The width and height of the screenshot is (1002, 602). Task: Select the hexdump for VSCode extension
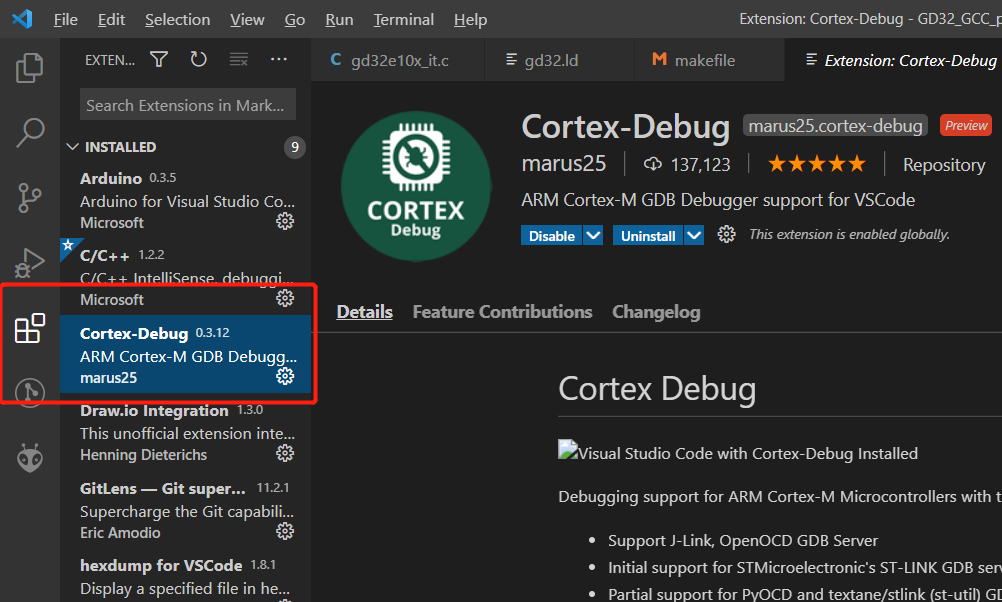point(185,576)
